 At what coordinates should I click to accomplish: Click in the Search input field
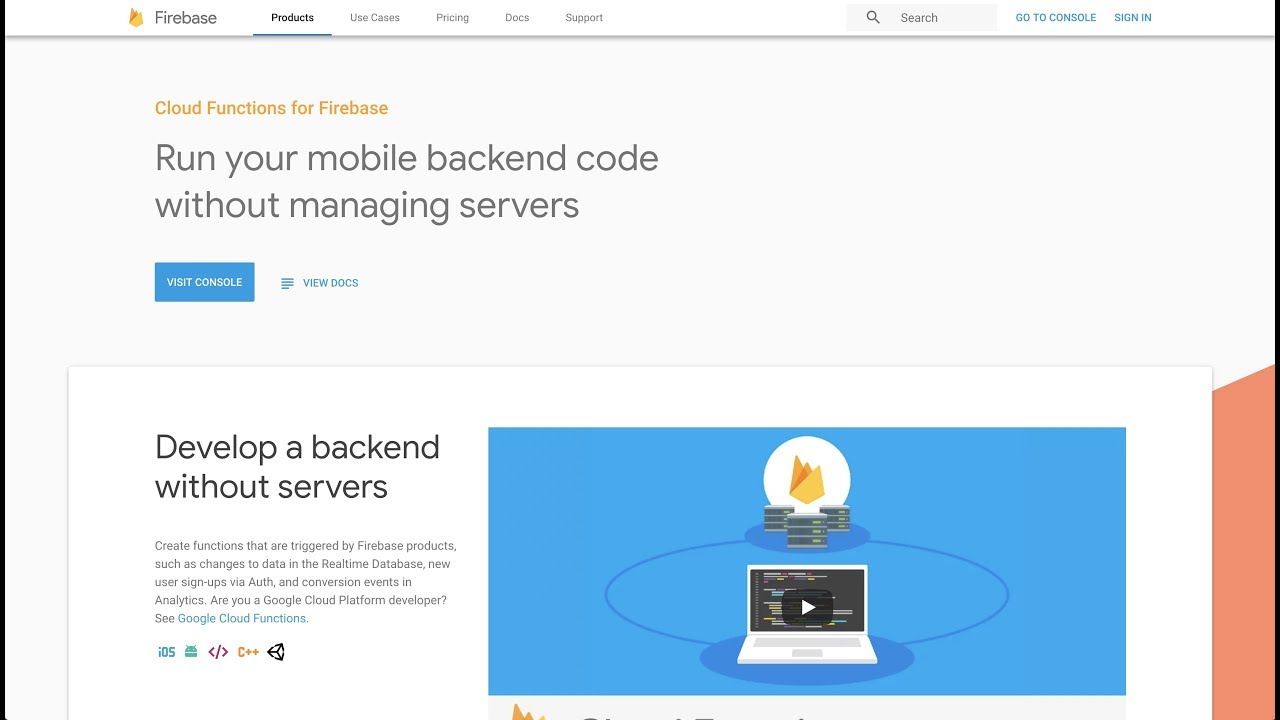coord(922,18)
